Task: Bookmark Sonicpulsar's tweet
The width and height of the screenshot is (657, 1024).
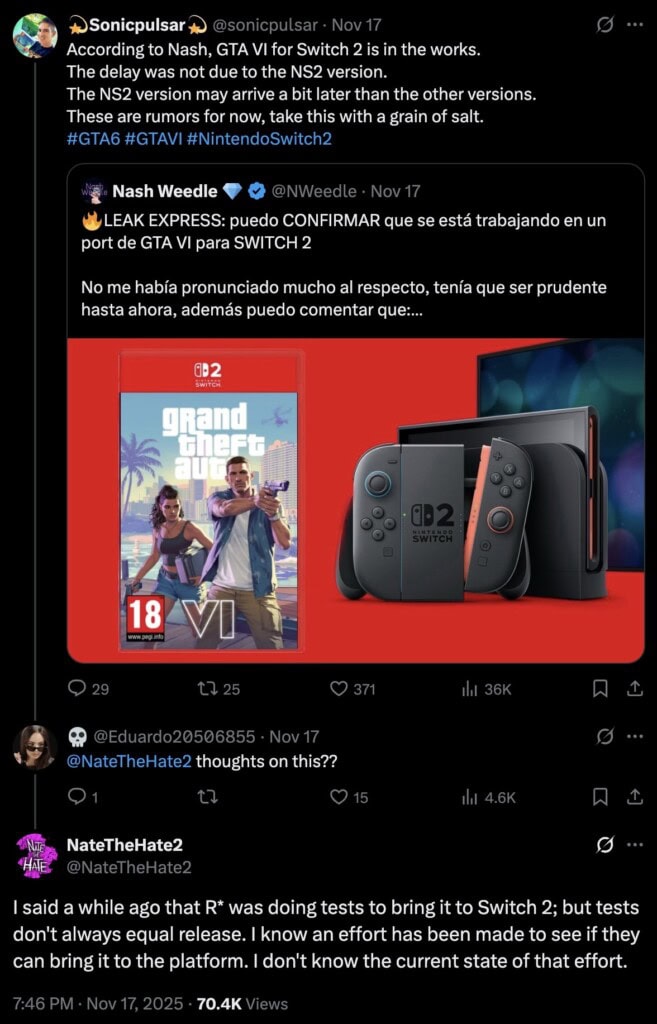Action: (x=600, y=688)
